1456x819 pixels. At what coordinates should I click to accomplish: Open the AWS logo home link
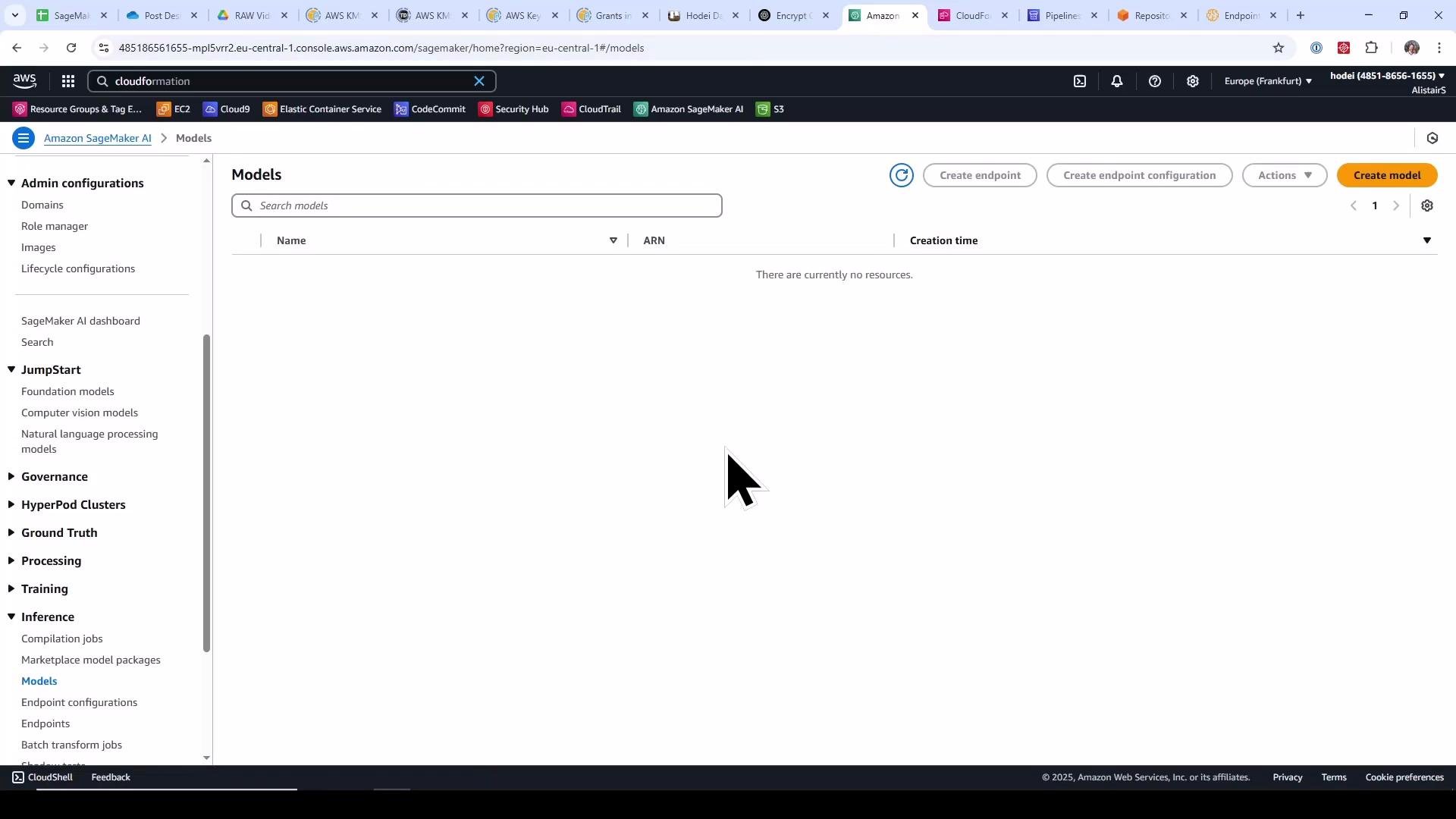pyautogui.click(x=24, y=81)
